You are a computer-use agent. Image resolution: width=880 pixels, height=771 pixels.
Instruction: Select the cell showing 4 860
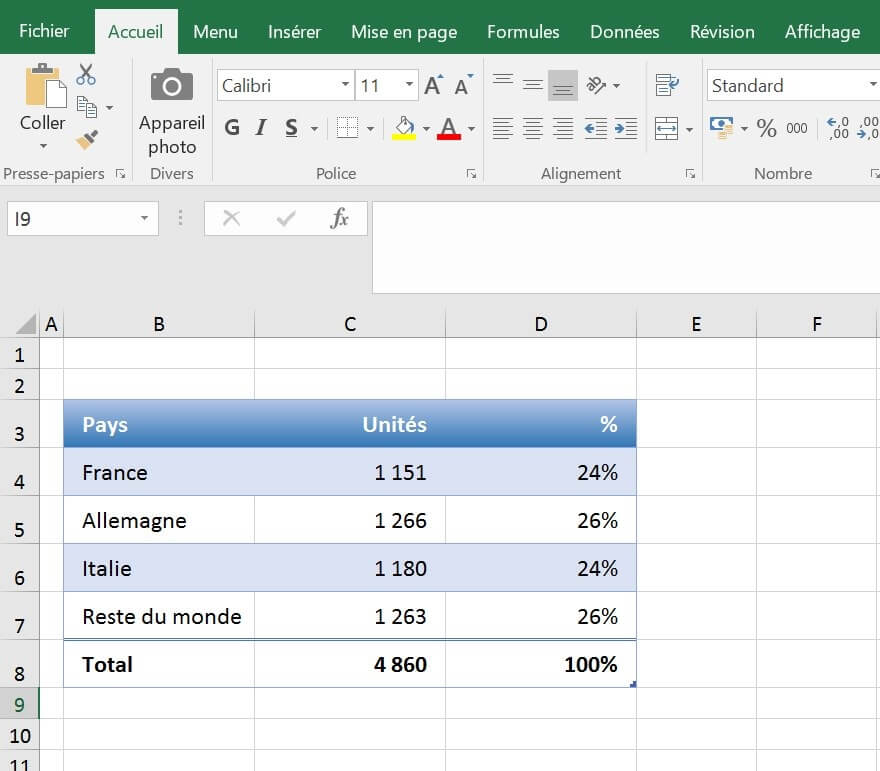350,664
